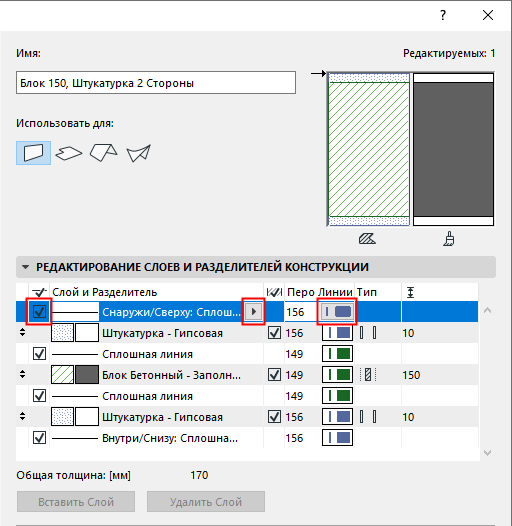Select the white surface swatch of the first Штукатурка
This screenshot has width=512, height=526.
[87, 333]
